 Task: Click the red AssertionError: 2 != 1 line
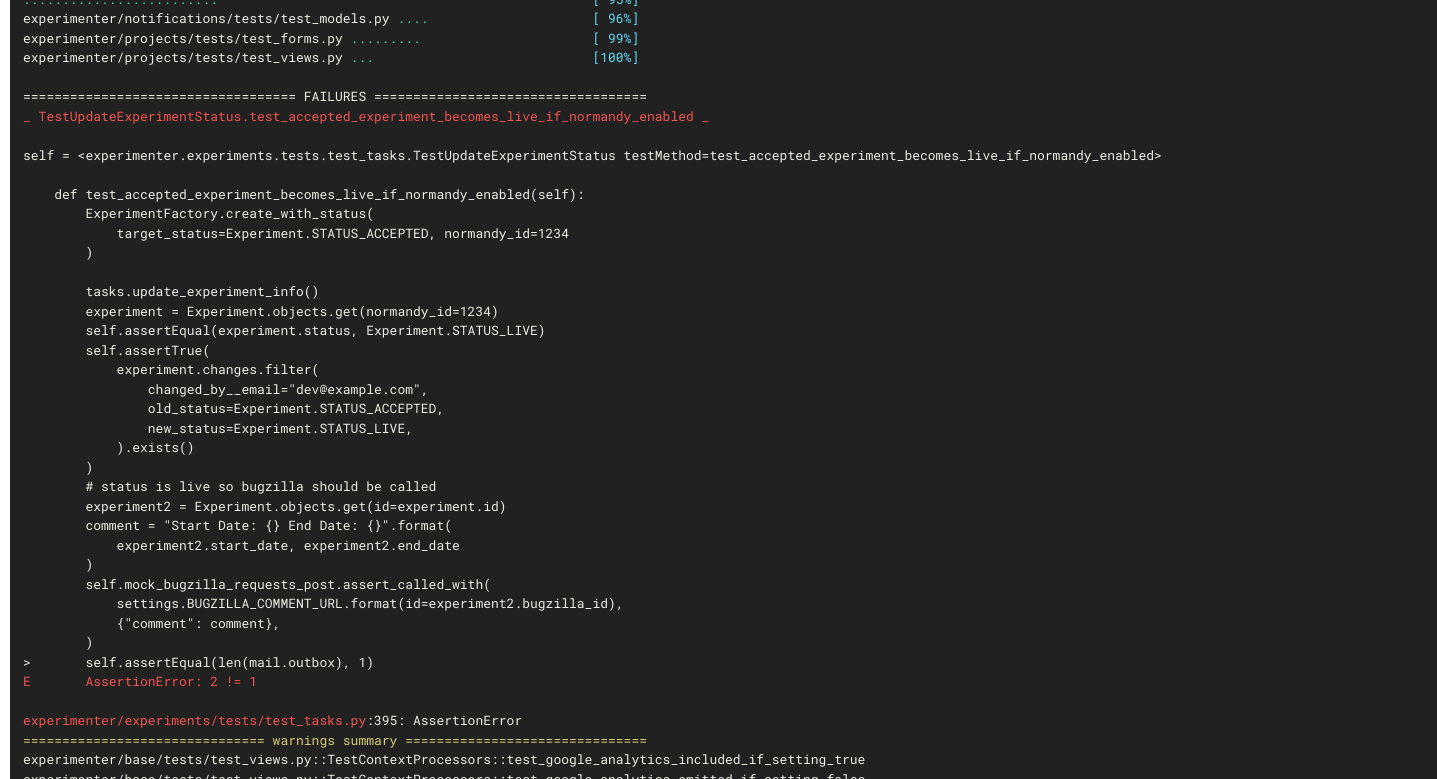tap(171, 682)
